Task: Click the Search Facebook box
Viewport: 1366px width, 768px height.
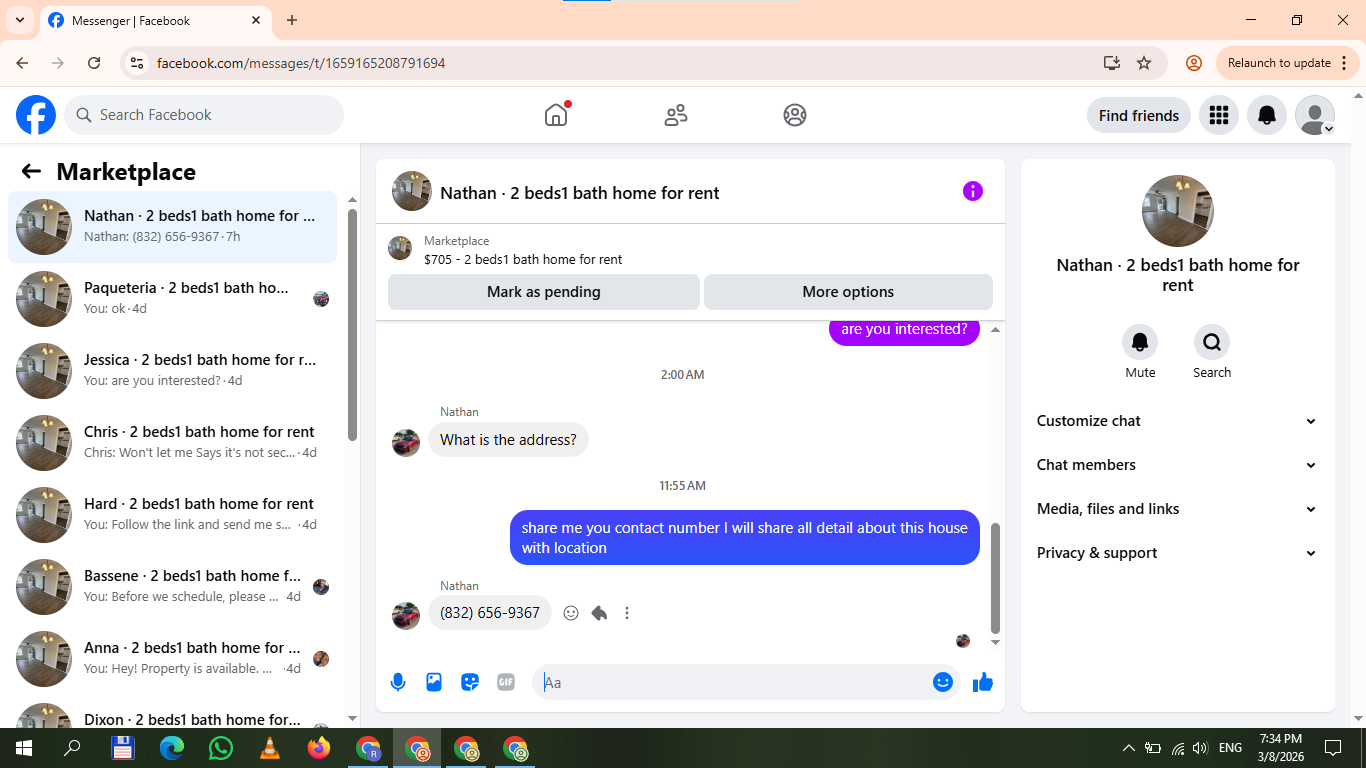Action: (204, 115)
